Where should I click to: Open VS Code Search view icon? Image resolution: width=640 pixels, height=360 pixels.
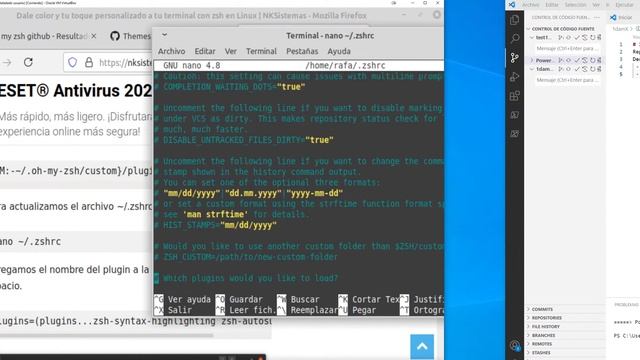tap(515, 39)
